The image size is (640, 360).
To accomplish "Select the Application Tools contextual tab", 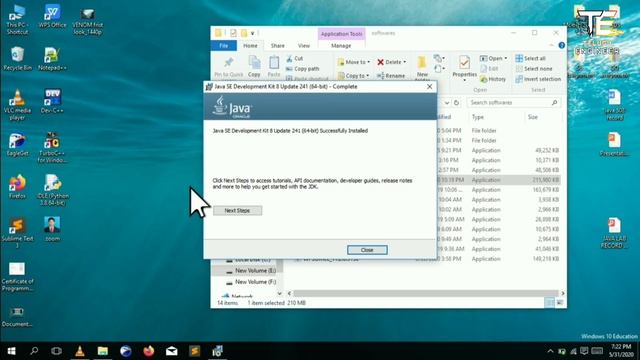I will (341, 34).
